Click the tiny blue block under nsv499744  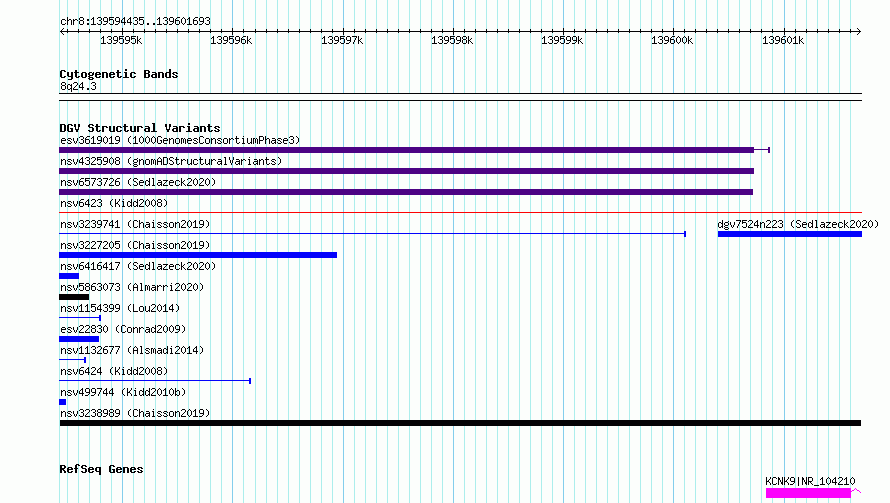pyautogui.click(x=62, y=402)
